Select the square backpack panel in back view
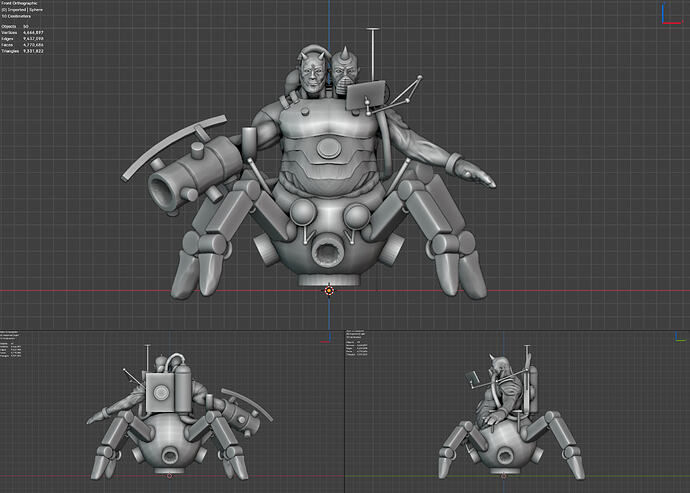 click(x=161, y=393)
